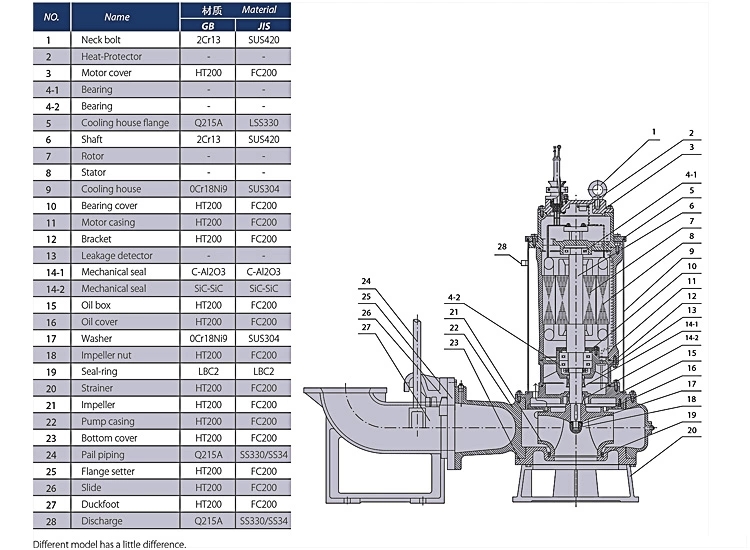The image size is (750, 550).
Task: Click the Cooling house flange name cell
Action: tap(125, 123)
